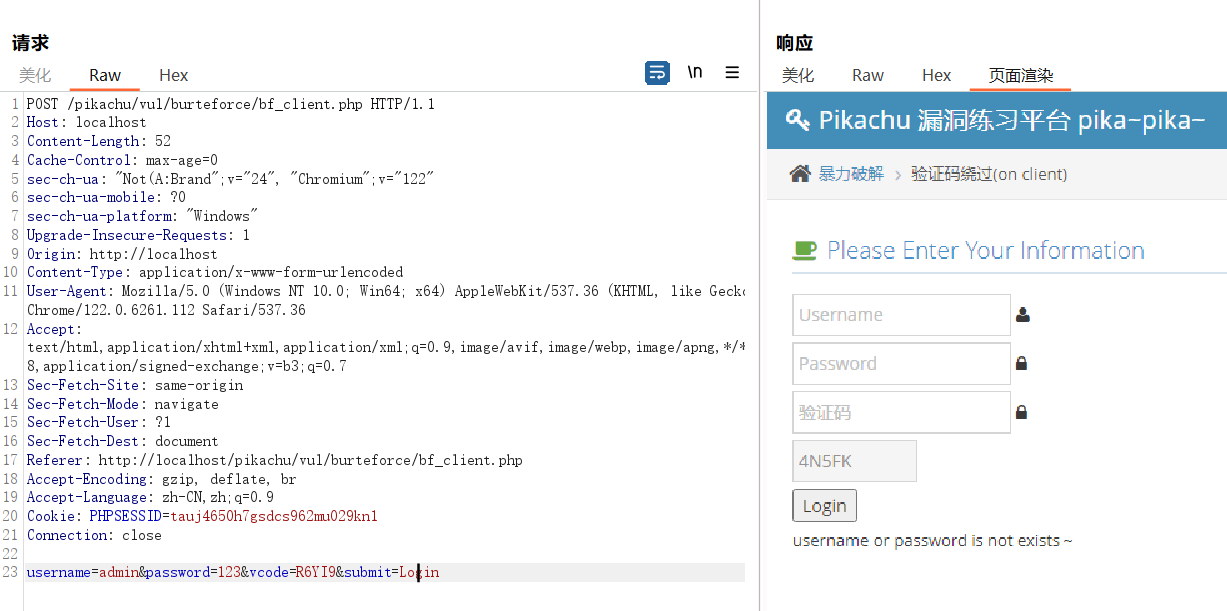Click the Accept-Encoding header line
1227x611 pixels.
pyautogui.click(x=162, y=479)
